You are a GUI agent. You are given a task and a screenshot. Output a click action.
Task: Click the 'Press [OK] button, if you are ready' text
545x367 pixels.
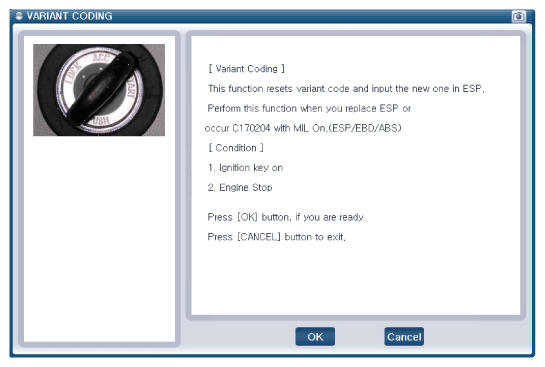click(285, 217)
